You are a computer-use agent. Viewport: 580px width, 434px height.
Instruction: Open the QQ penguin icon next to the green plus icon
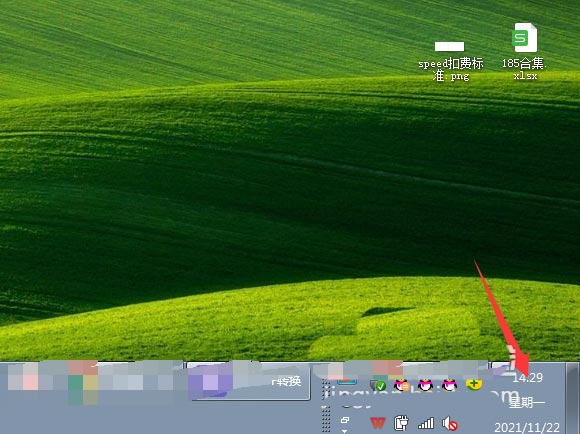point(449,386)
